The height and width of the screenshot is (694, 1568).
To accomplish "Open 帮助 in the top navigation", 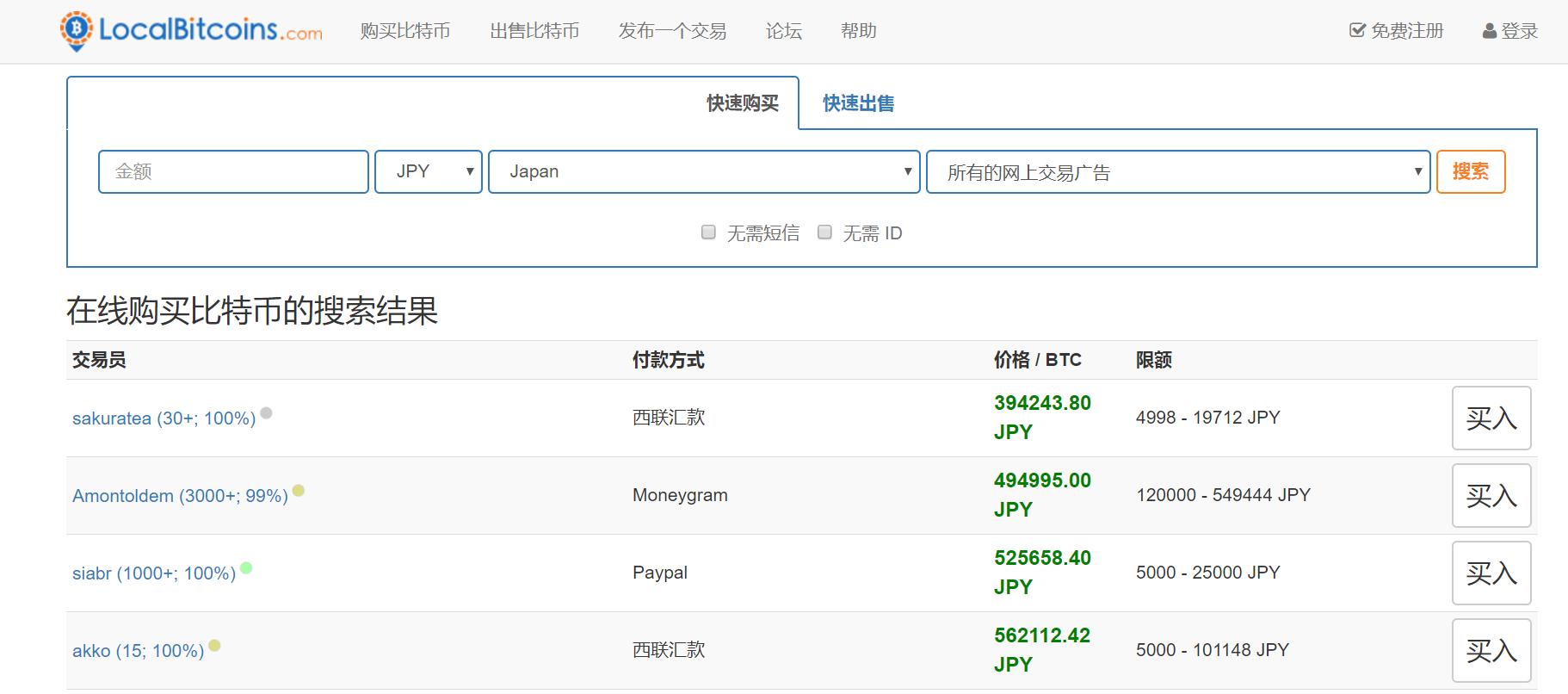I will coord(859,31).
